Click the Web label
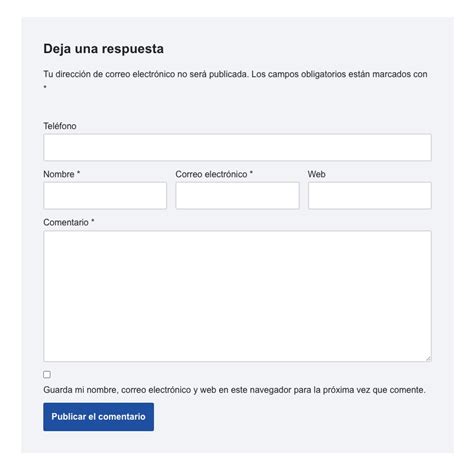The image size is (474, 470). (x=317, y=174)
